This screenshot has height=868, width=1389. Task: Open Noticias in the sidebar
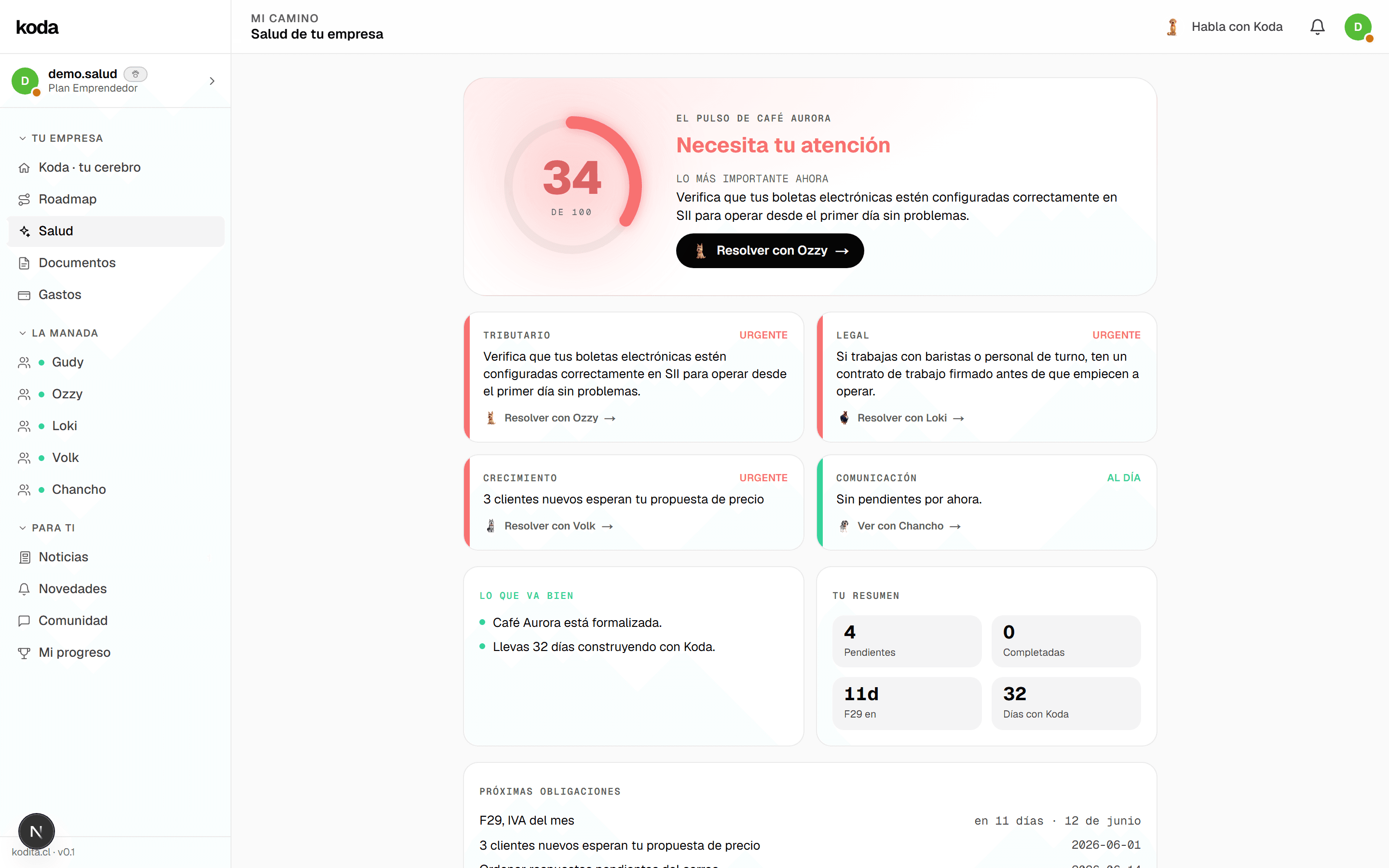116,557
